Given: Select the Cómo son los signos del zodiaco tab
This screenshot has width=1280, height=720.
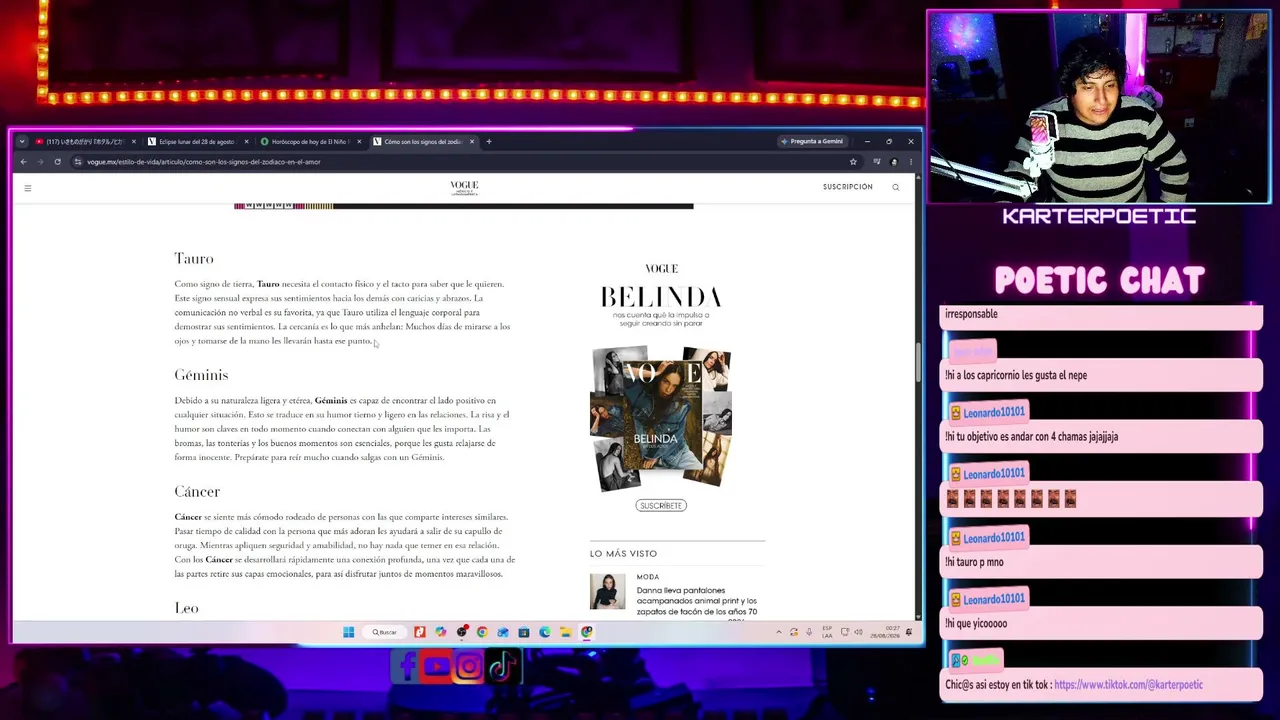Looking at the screenshot, I should point(423,142).
